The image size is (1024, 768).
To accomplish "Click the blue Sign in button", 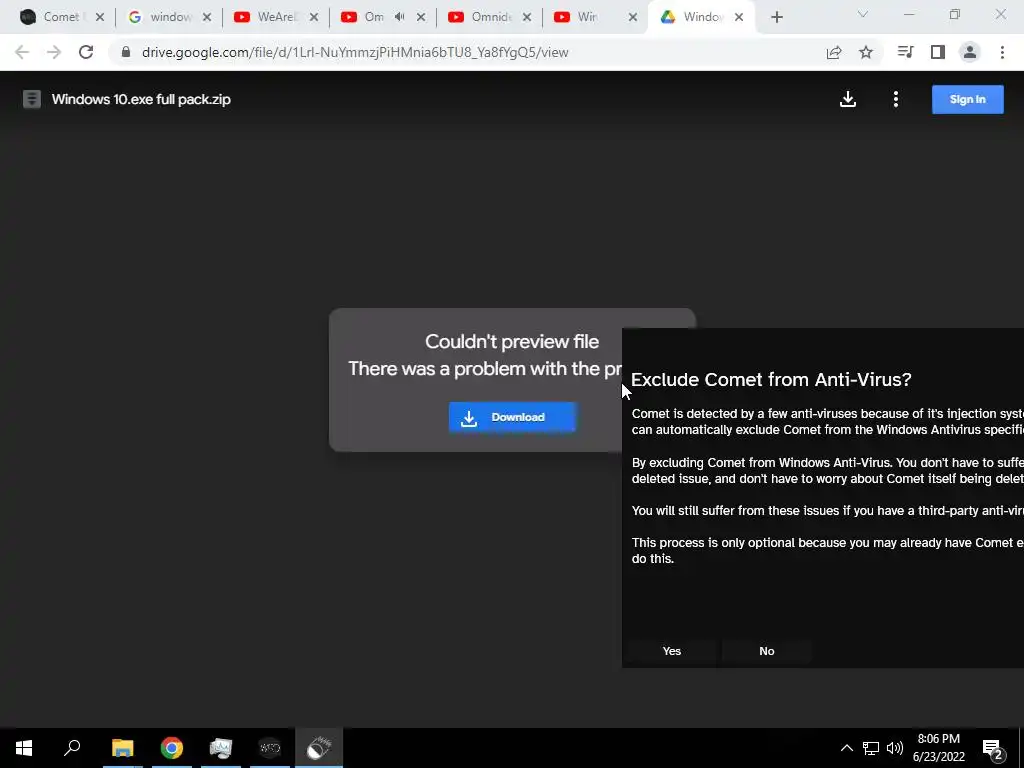I will pyautogui.click(x=967, y=99).
